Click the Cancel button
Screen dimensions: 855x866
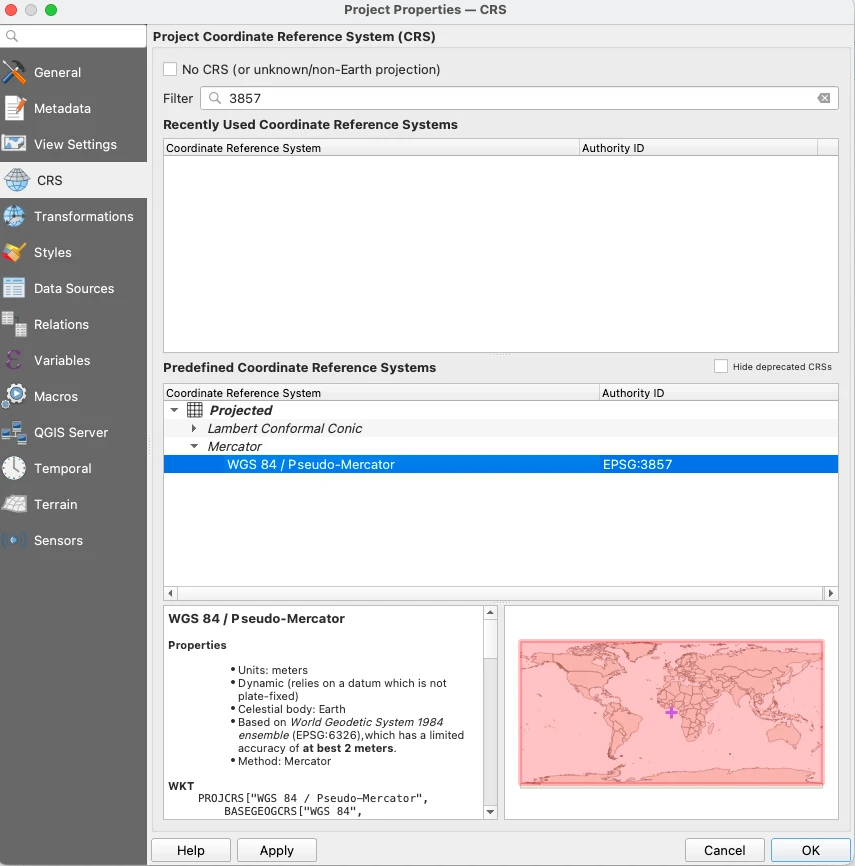[x=724, y=850]
